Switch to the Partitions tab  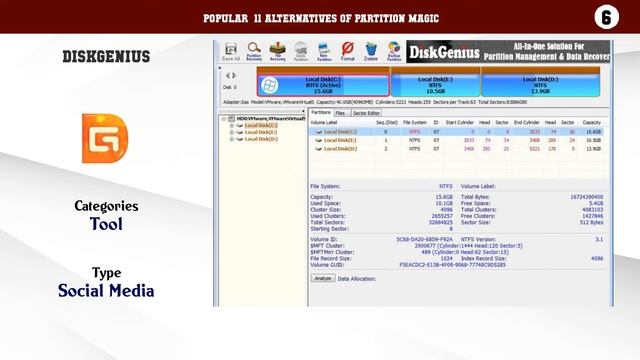point(321,113)
